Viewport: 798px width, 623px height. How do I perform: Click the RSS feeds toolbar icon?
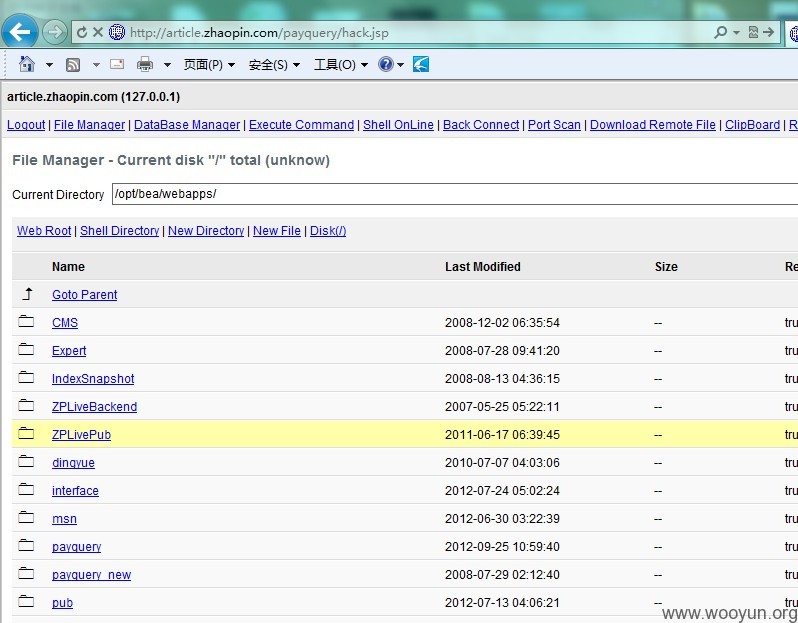pyautogui.click(x=73, y=65)
